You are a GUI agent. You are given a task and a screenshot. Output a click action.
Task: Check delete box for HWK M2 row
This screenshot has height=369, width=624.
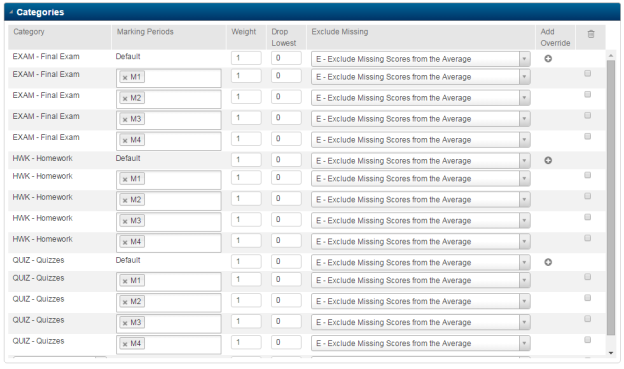tap(587, 196)
